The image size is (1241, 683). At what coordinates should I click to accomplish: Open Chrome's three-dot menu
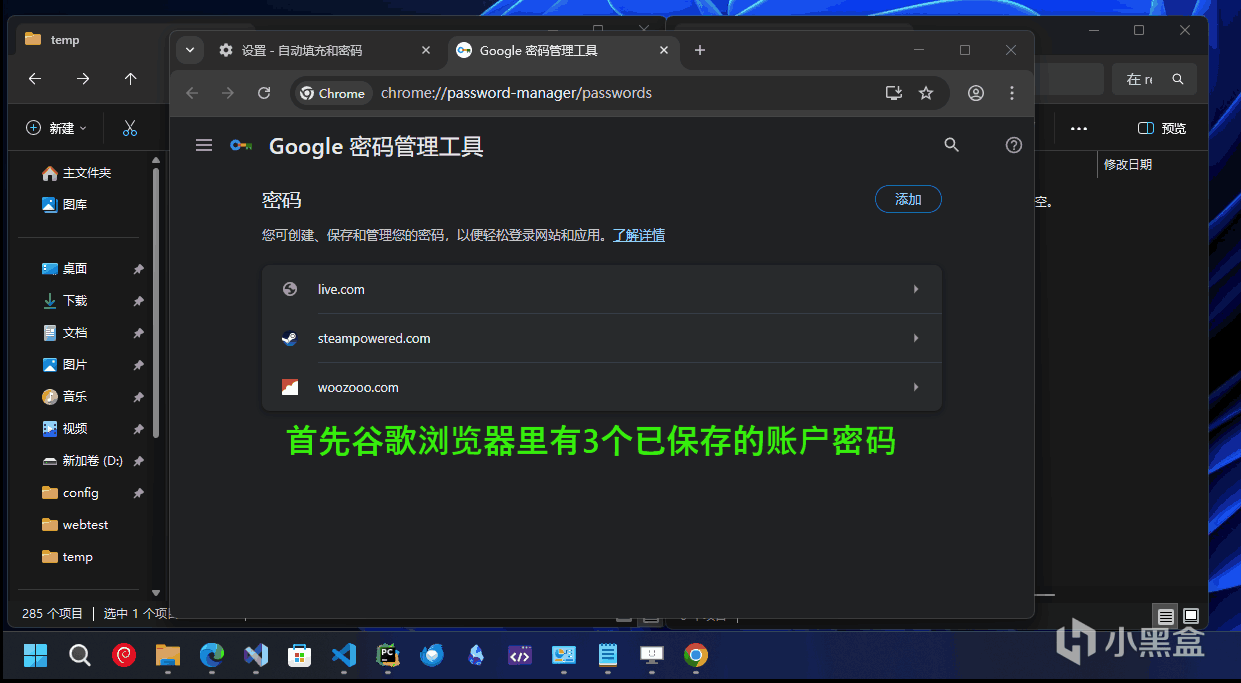tap(1012, 92)
